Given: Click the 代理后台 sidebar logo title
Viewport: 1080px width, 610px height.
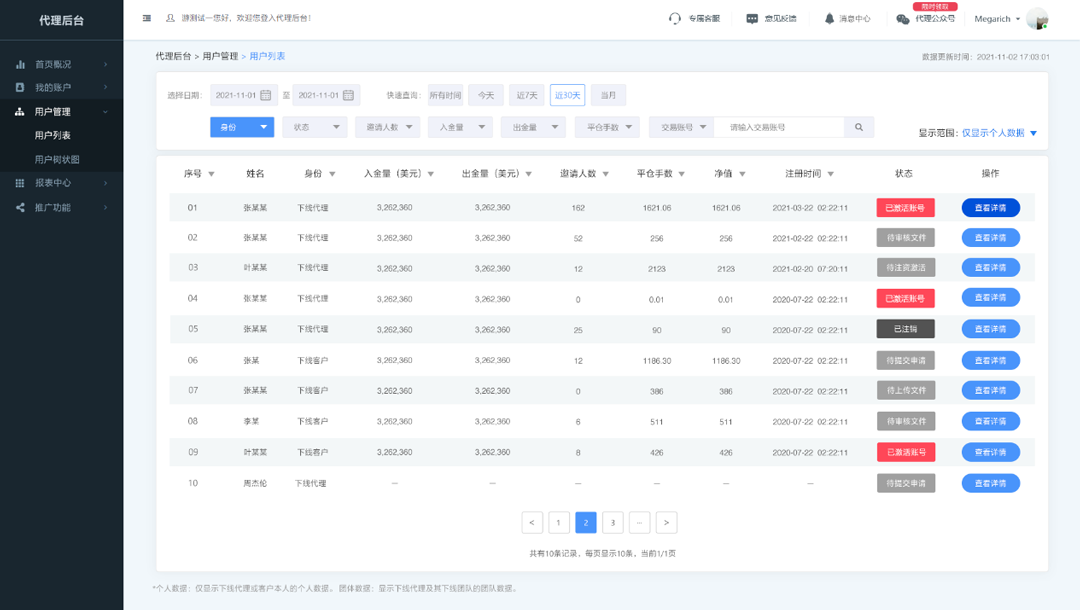Looking at the screenshot, I should pos(61,21).
